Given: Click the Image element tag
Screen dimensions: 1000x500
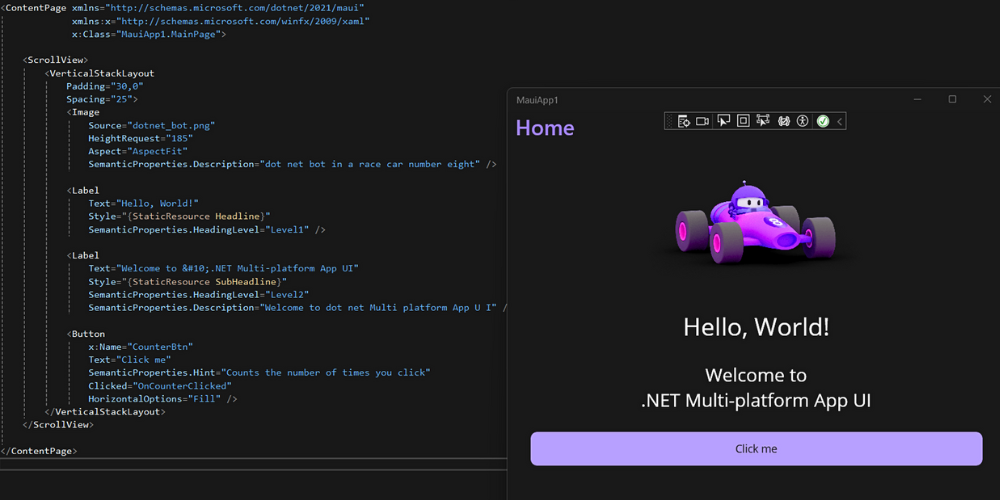Looking at the screenshot, I should (x=83, y=112).
